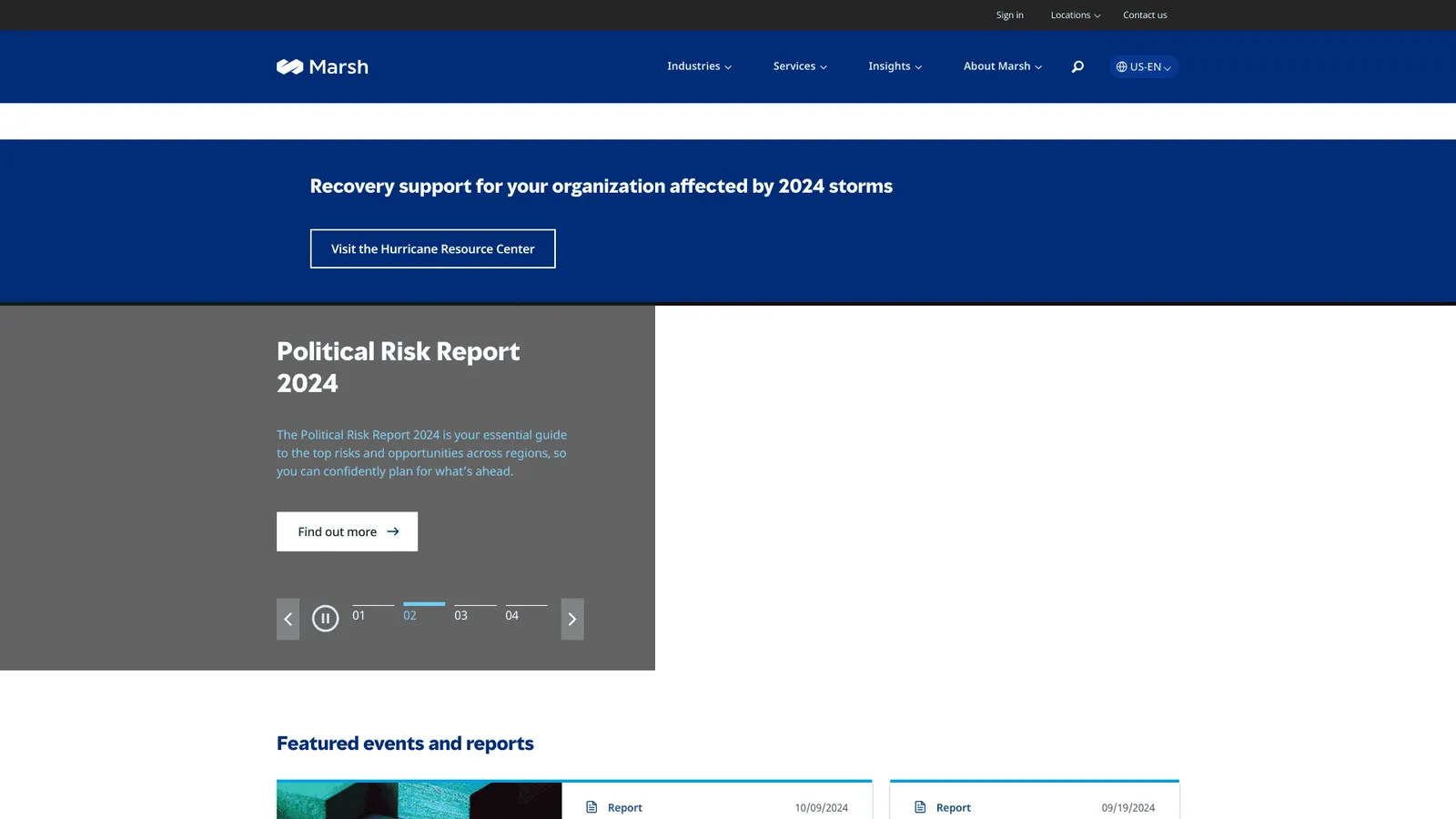Jump to carousel slide 04

[x=526, y=612]
